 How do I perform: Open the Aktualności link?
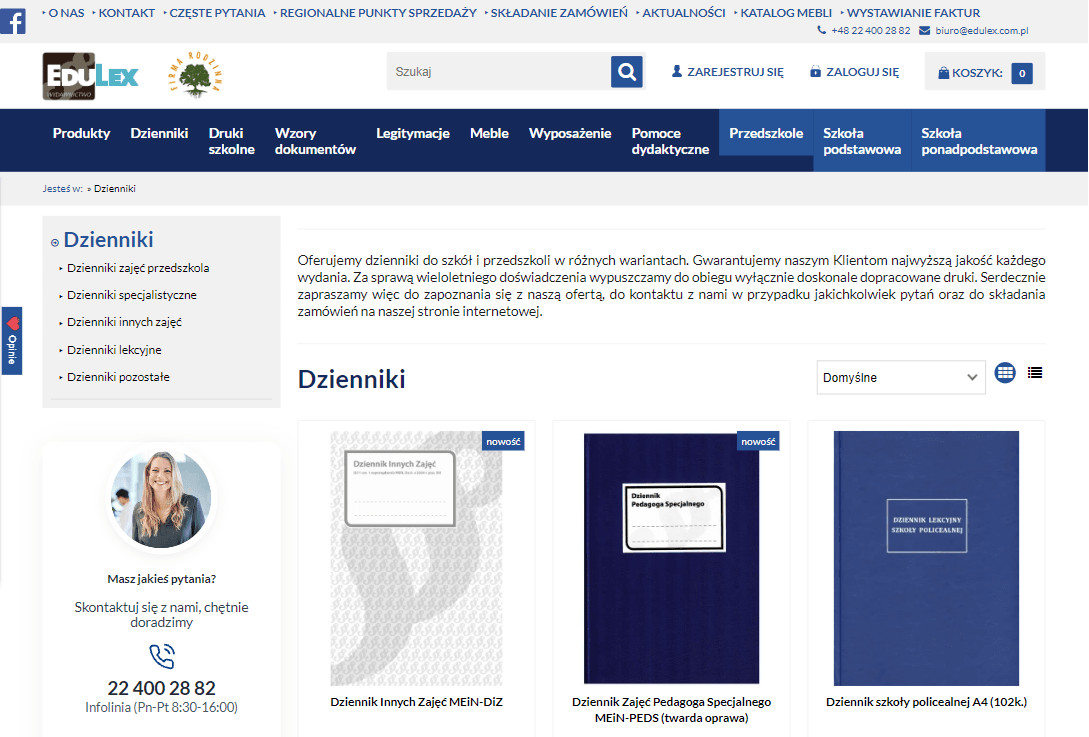(x=683, y=13)
